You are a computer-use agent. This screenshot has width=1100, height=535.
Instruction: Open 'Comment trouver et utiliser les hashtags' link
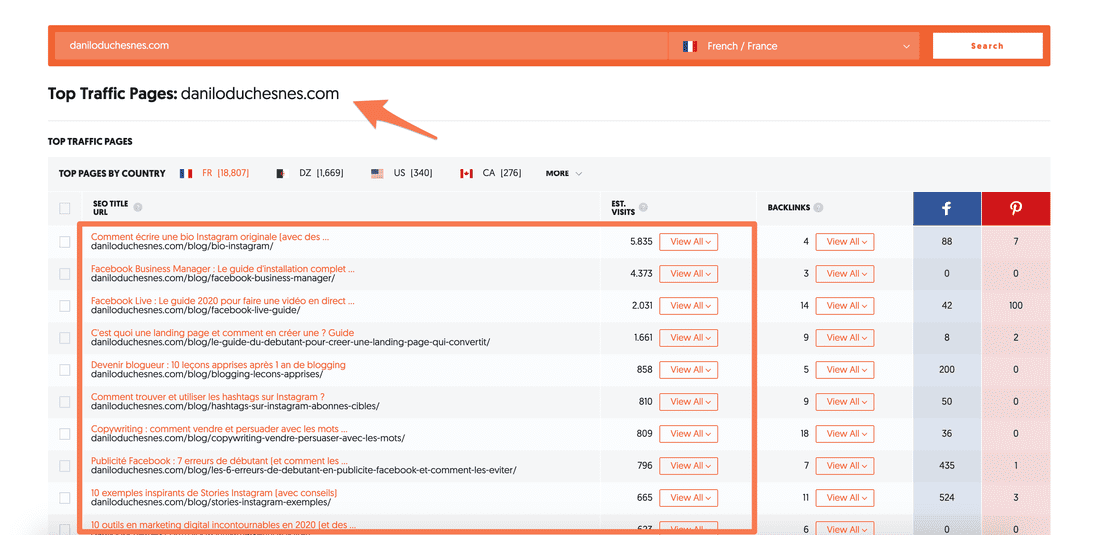pos(208,397)
